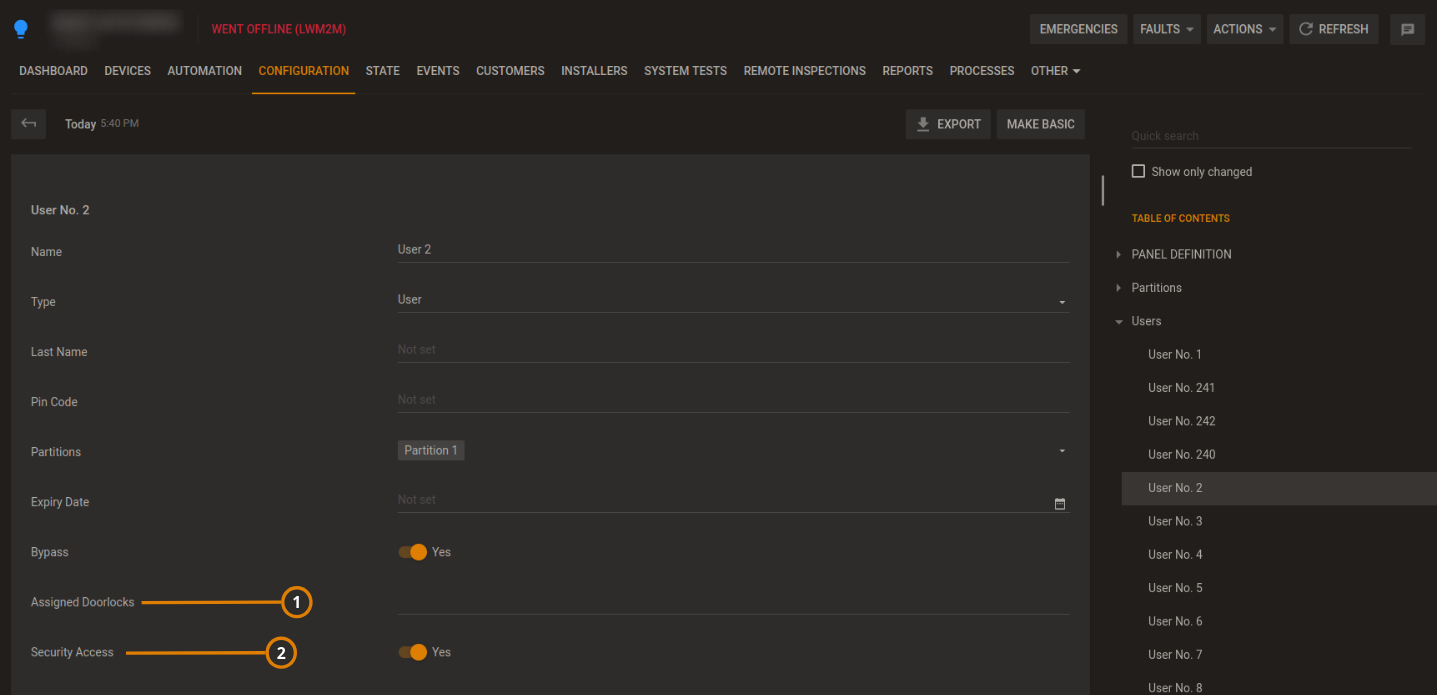The height and width of the screenshot is (695, 1437).
Task: Click the back arrow button
Action: [x=29, y=124]
